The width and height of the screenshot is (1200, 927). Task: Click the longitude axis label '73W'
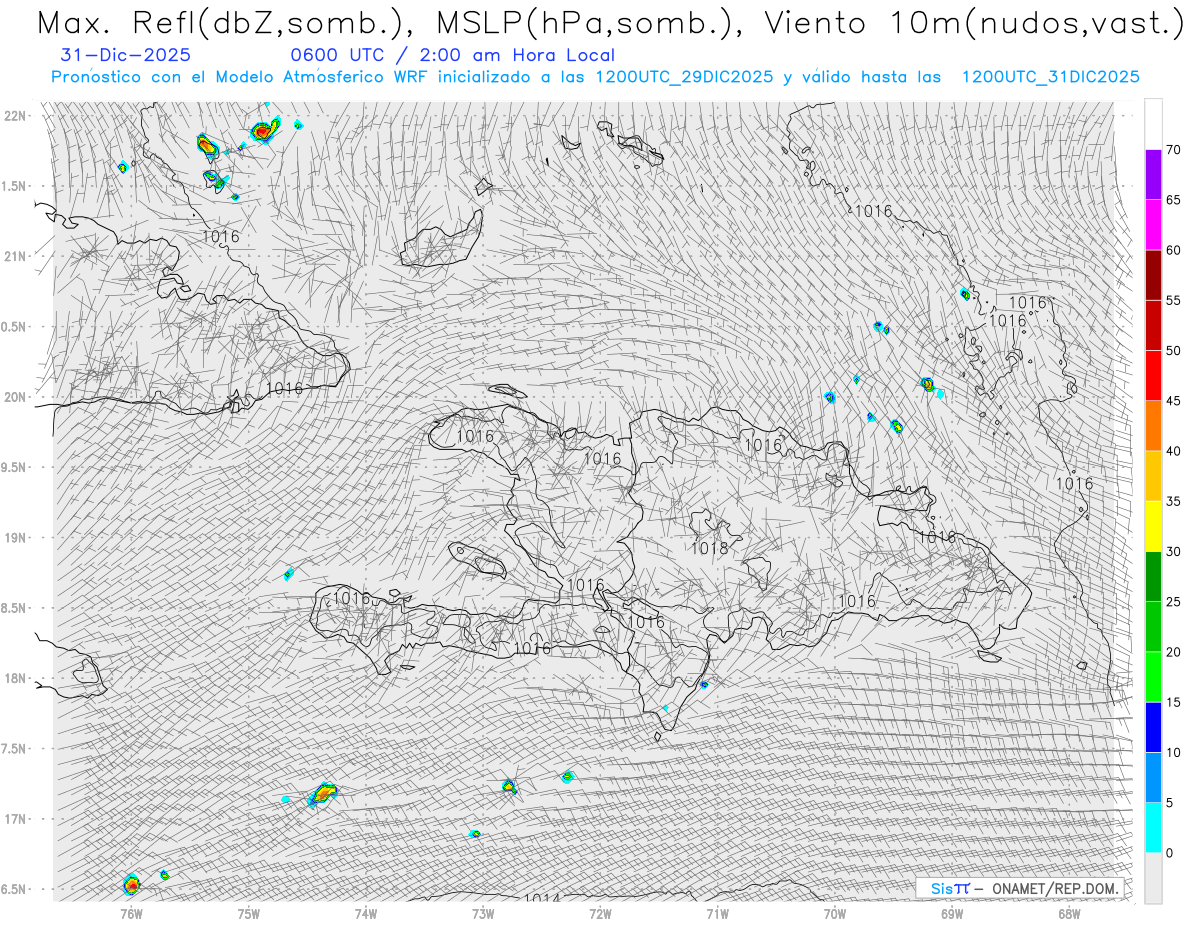pyautogui.click(x=483, y=914)
